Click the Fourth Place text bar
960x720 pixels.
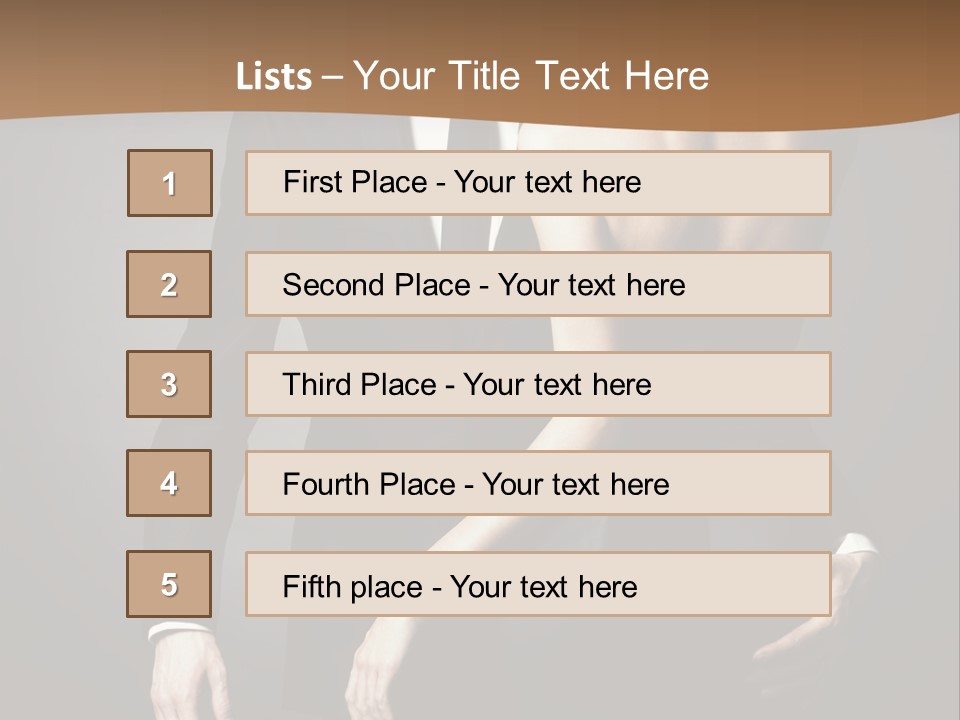(x=538, y=483)
